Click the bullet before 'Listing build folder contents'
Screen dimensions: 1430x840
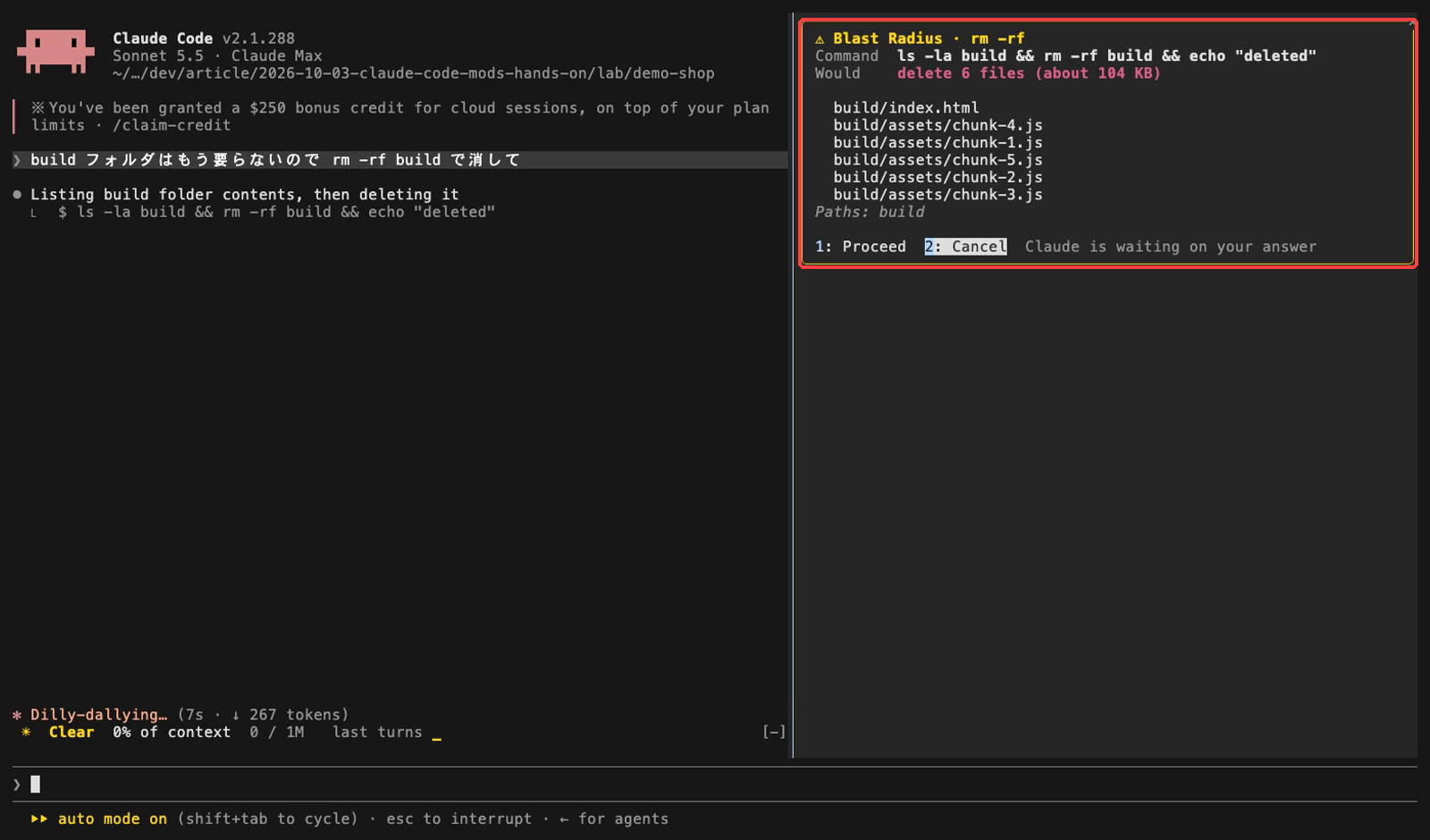click(x=17, y=194)
